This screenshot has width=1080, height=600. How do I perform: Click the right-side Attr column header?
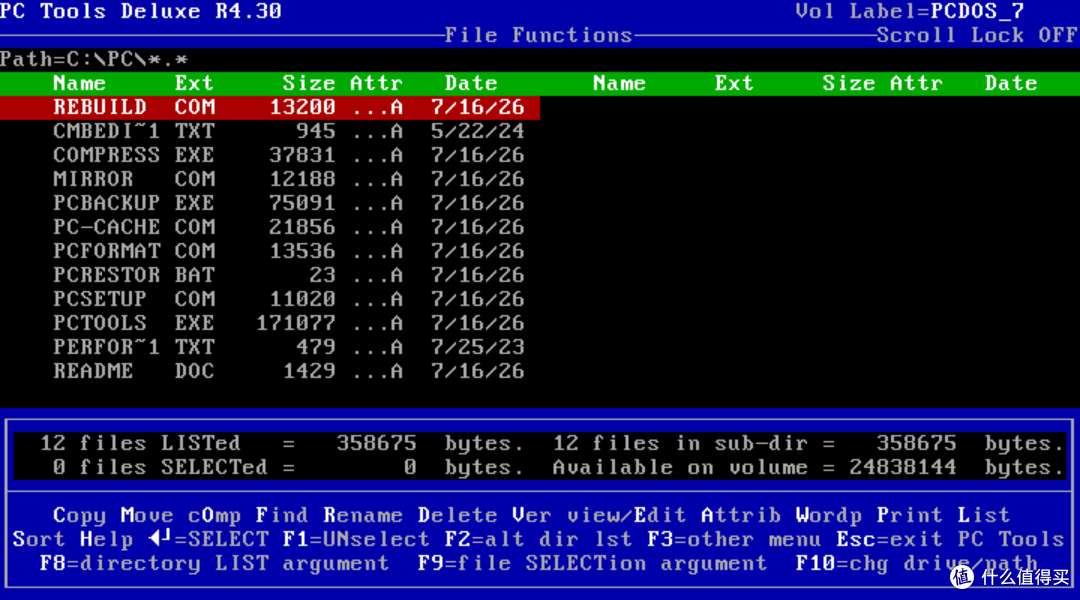(x=916, y=83)
